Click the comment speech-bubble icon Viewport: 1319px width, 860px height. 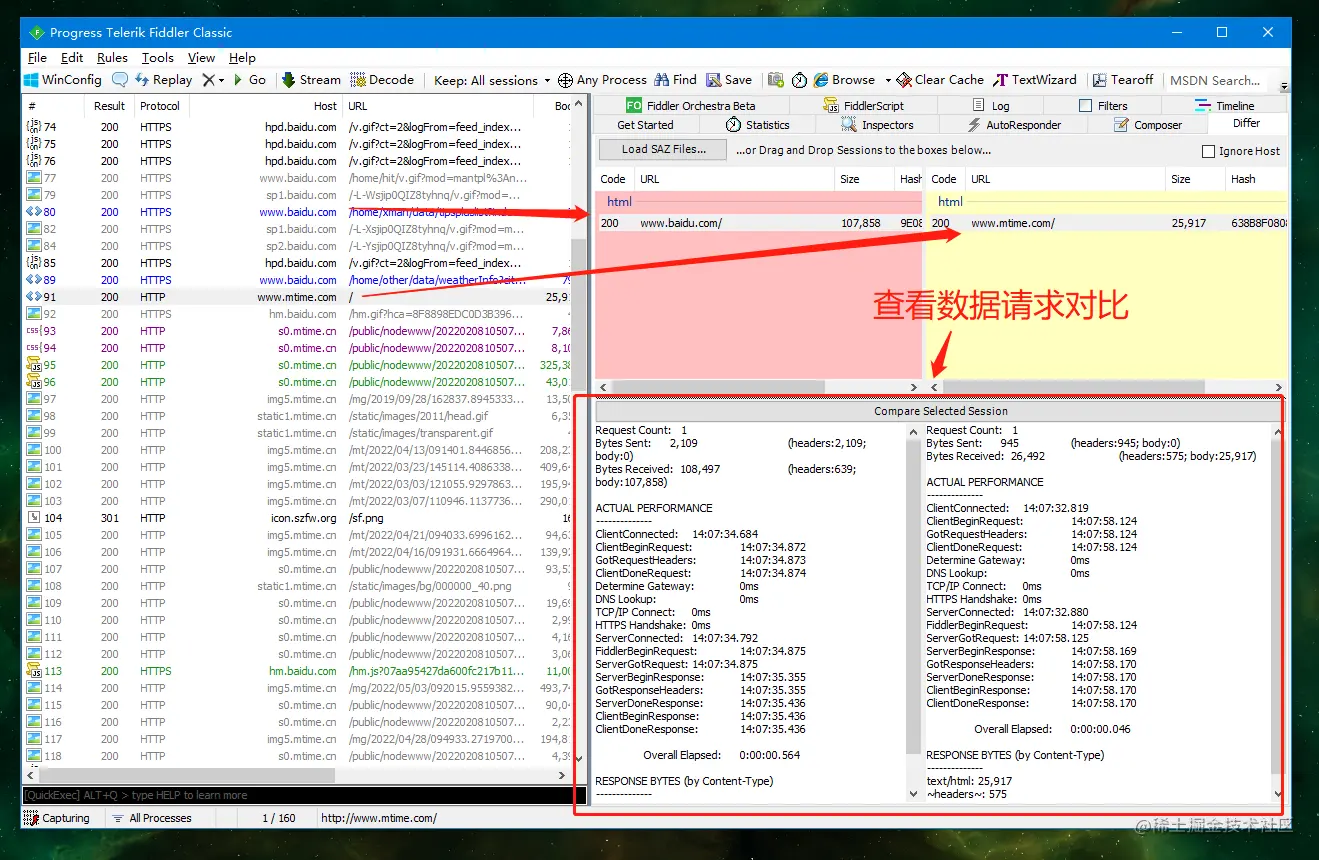tap(119, 80)
